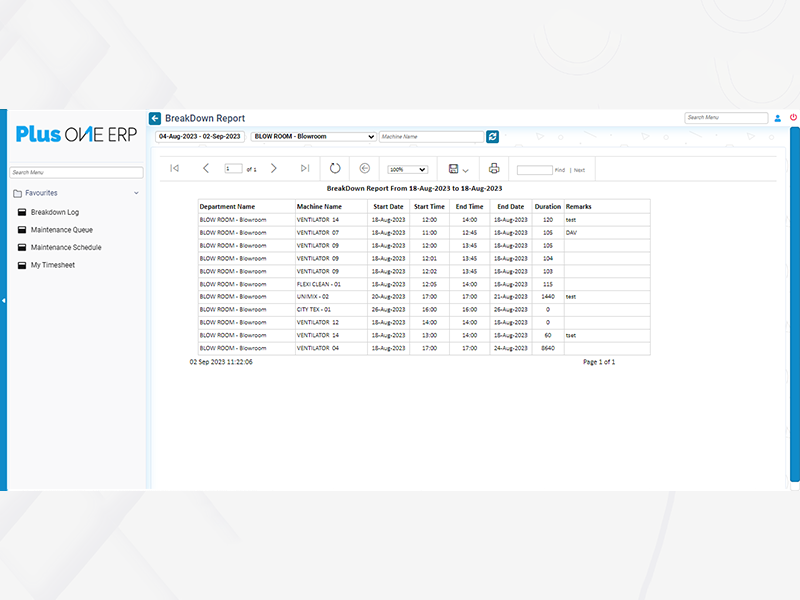Viewport: 800px width, 600px height.
Task: Click the back to parent report icon
Action: point(365,169)
